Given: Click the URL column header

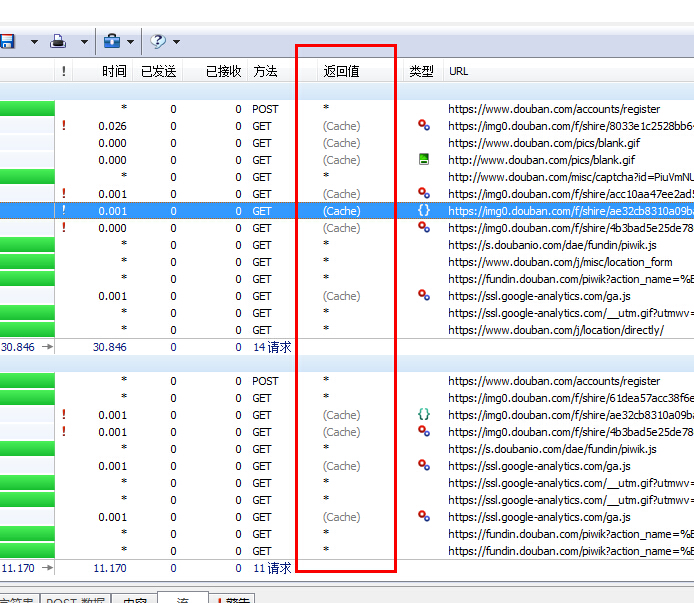Looking at the screenshot, I should (458, 71).
